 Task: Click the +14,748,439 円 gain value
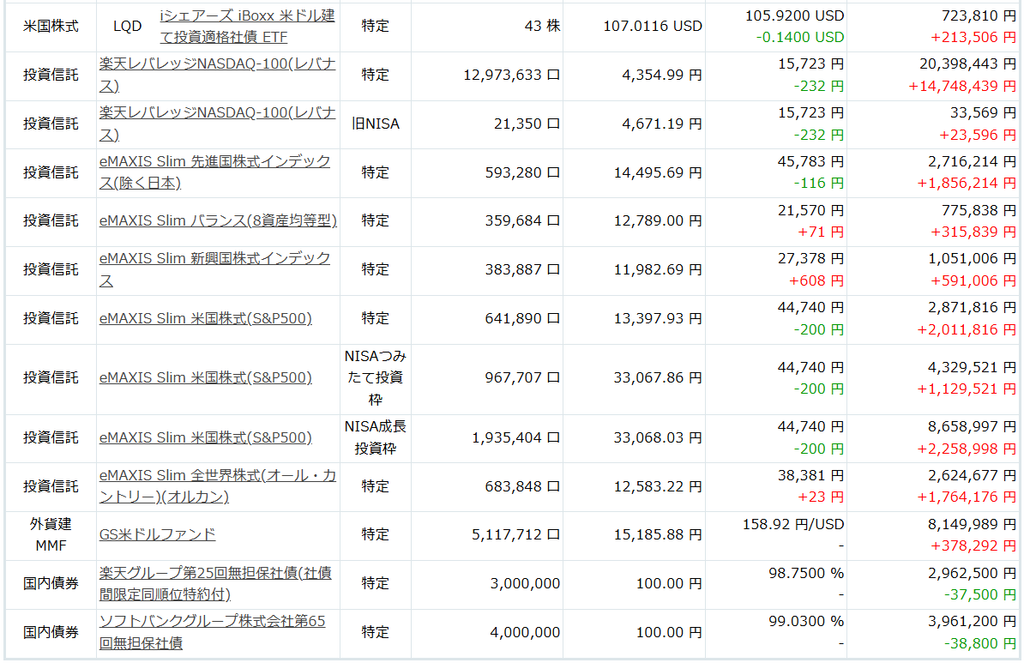click(963, 86)
